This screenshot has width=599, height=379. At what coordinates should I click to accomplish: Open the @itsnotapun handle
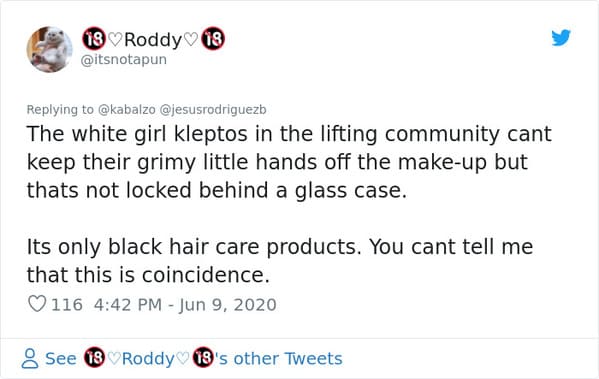123,60
